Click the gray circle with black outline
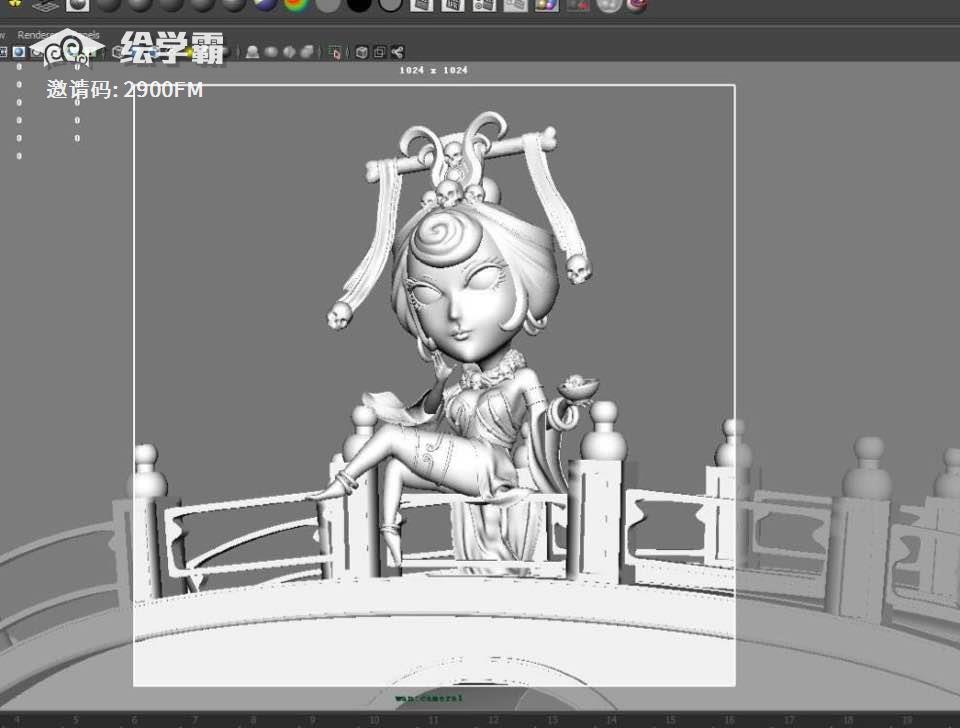 (x=390, y=5)
